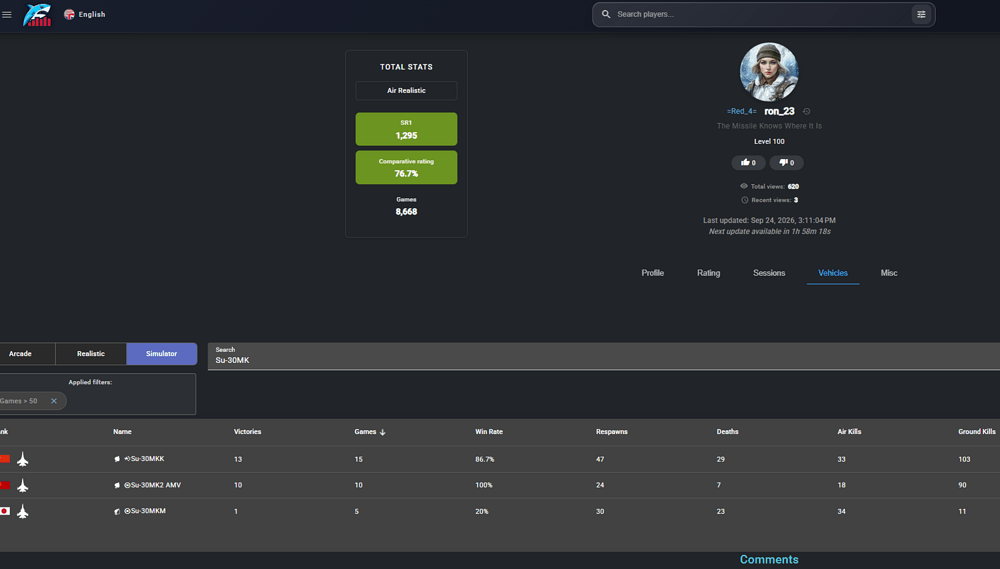
Task: Click the Total views eye icon
Action: [x=744, y=186]
